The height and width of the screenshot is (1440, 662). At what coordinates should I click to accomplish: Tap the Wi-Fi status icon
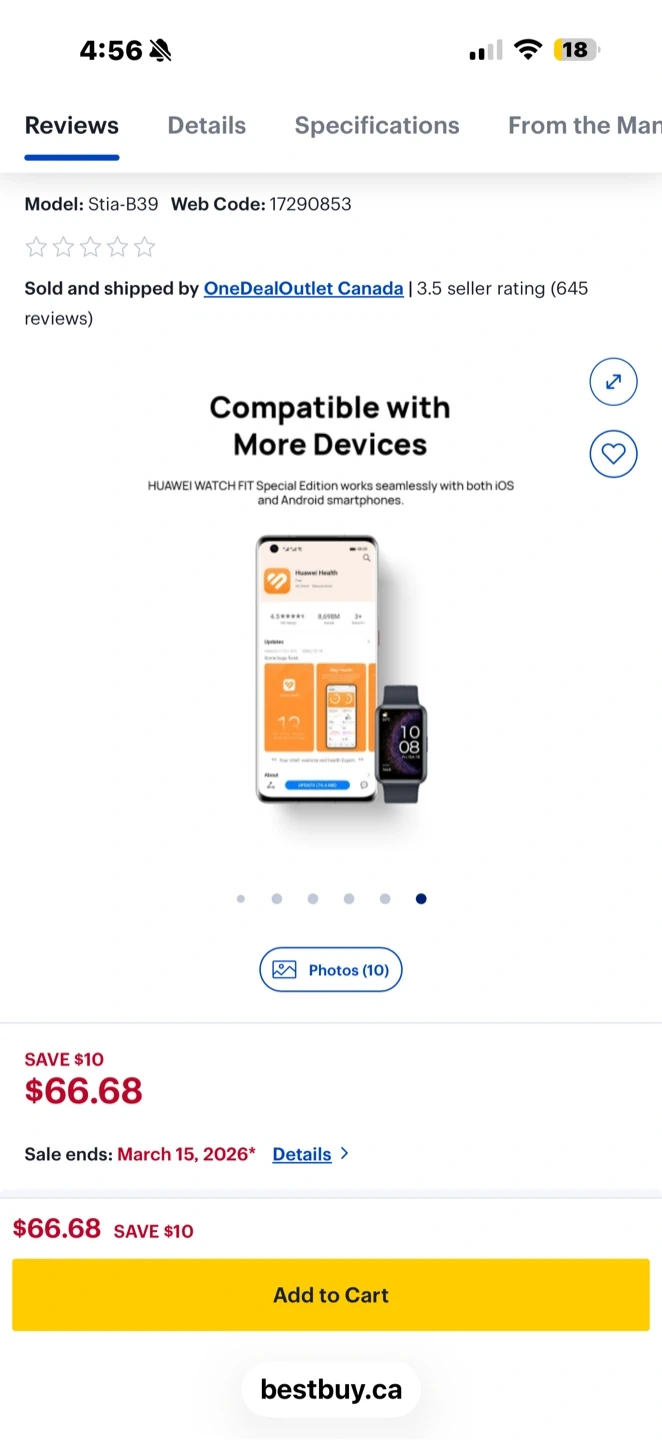[x=527, y=50]
